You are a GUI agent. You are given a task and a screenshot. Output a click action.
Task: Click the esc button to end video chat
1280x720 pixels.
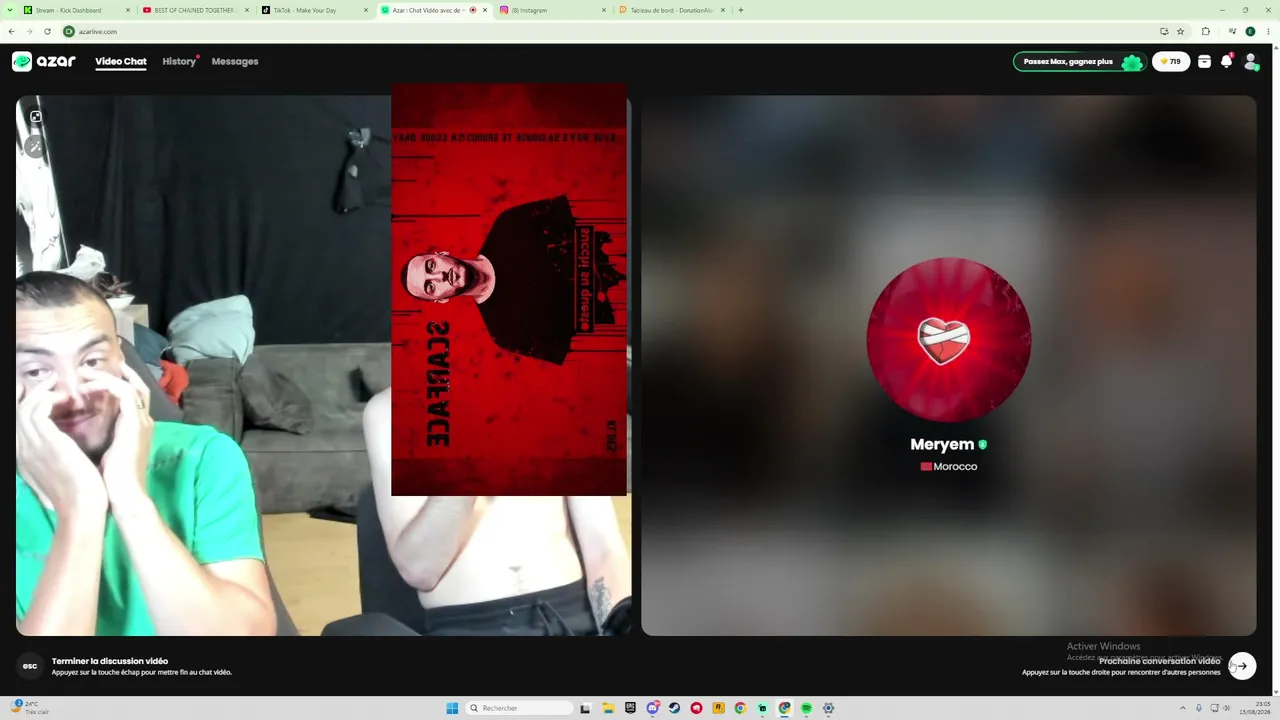pos(30,666)
